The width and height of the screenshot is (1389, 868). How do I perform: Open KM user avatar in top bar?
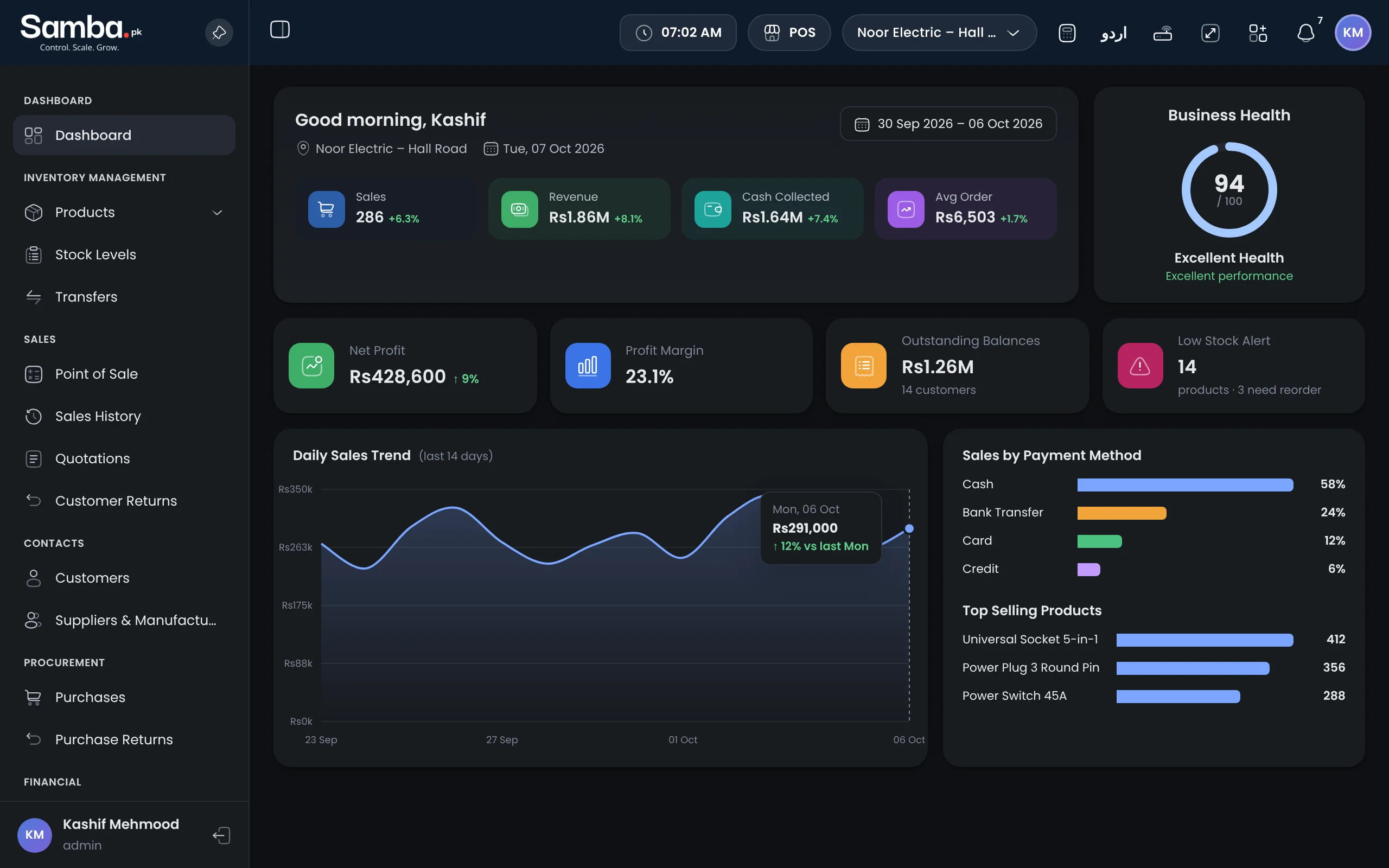click(x=1352, y=33)
